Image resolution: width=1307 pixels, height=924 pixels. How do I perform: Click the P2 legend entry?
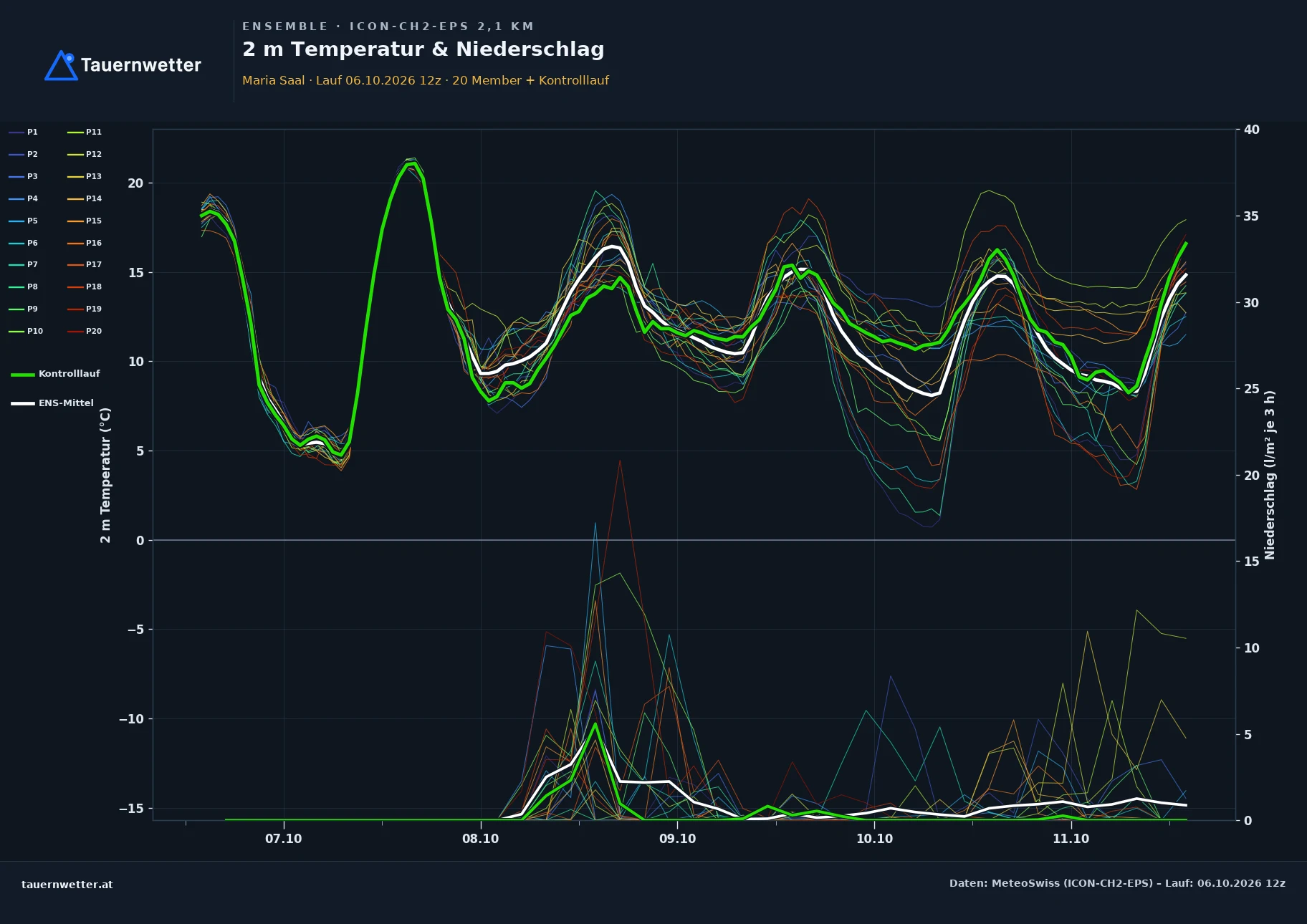click(x=24, y=154)
